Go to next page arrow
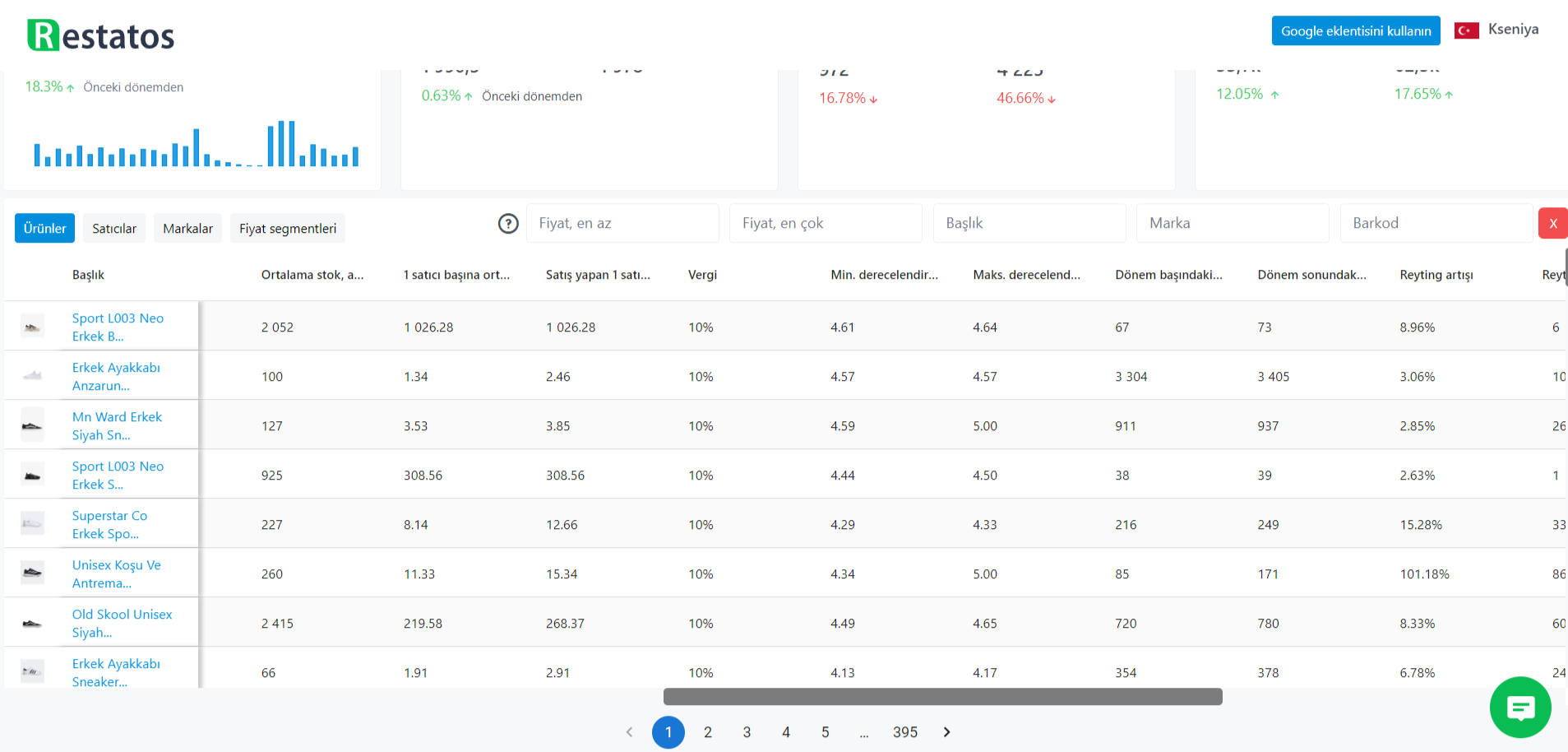The image size is (1568, 752). point(946,731)
